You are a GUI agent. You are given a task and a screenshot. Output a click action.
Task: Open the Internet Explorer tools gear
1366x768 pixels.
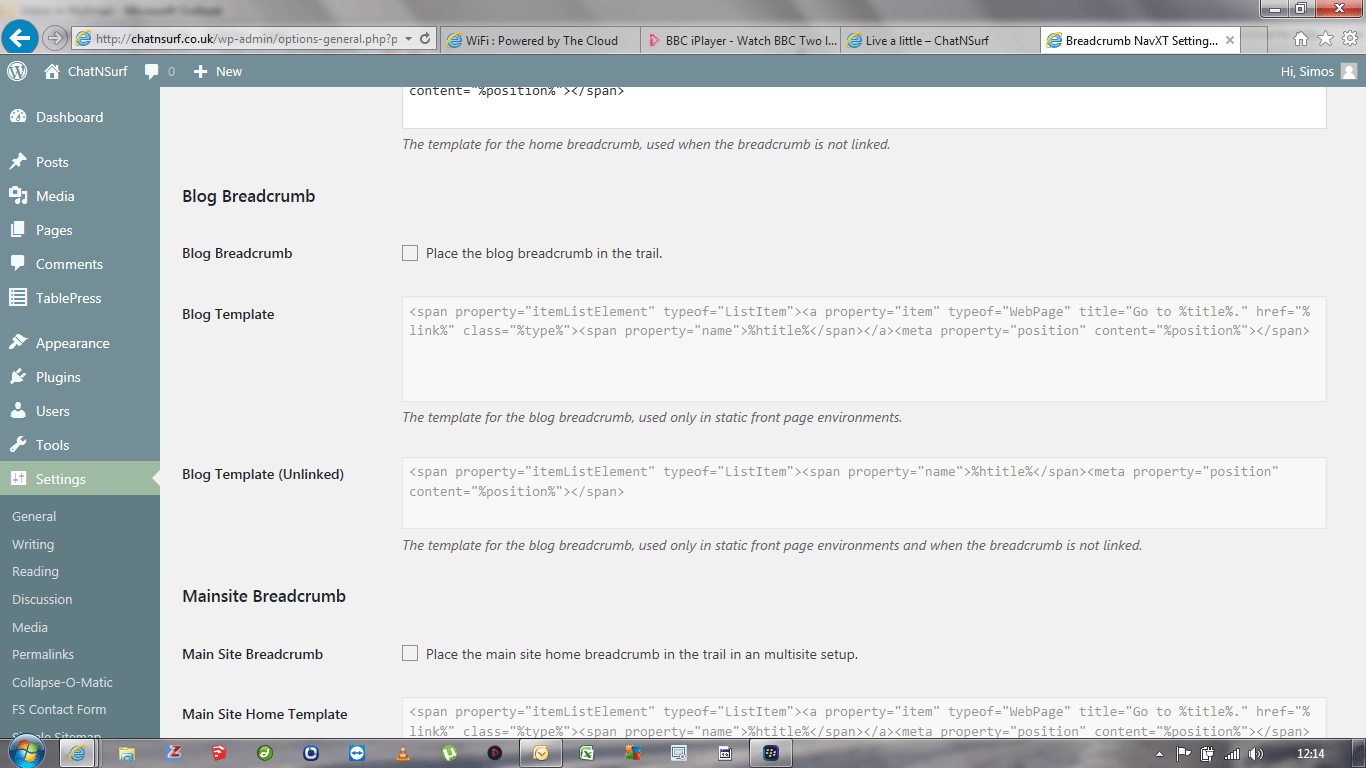tap(1349, 39)
